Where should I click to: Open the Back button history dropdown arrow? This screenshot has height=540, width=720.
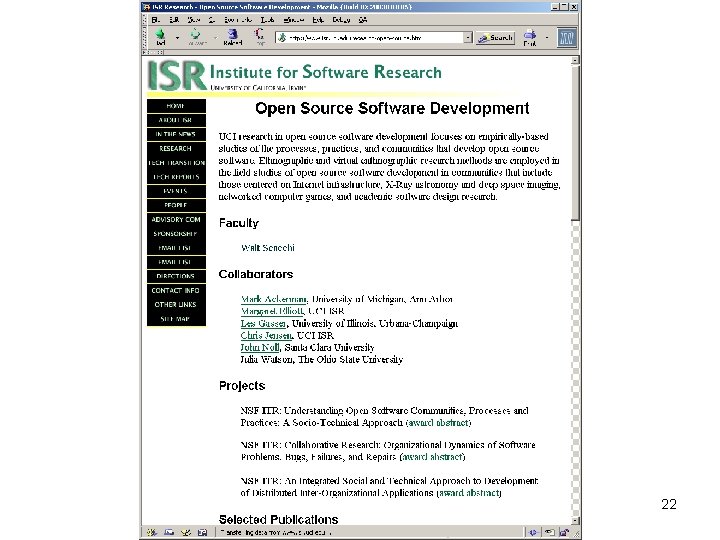pyautogui.click(x=177, y=37)
